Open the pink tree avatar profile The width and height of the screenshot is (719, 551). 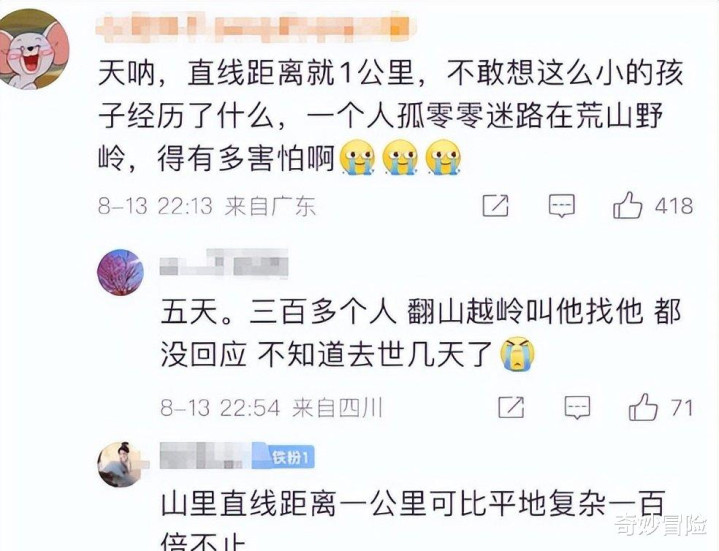120,272
